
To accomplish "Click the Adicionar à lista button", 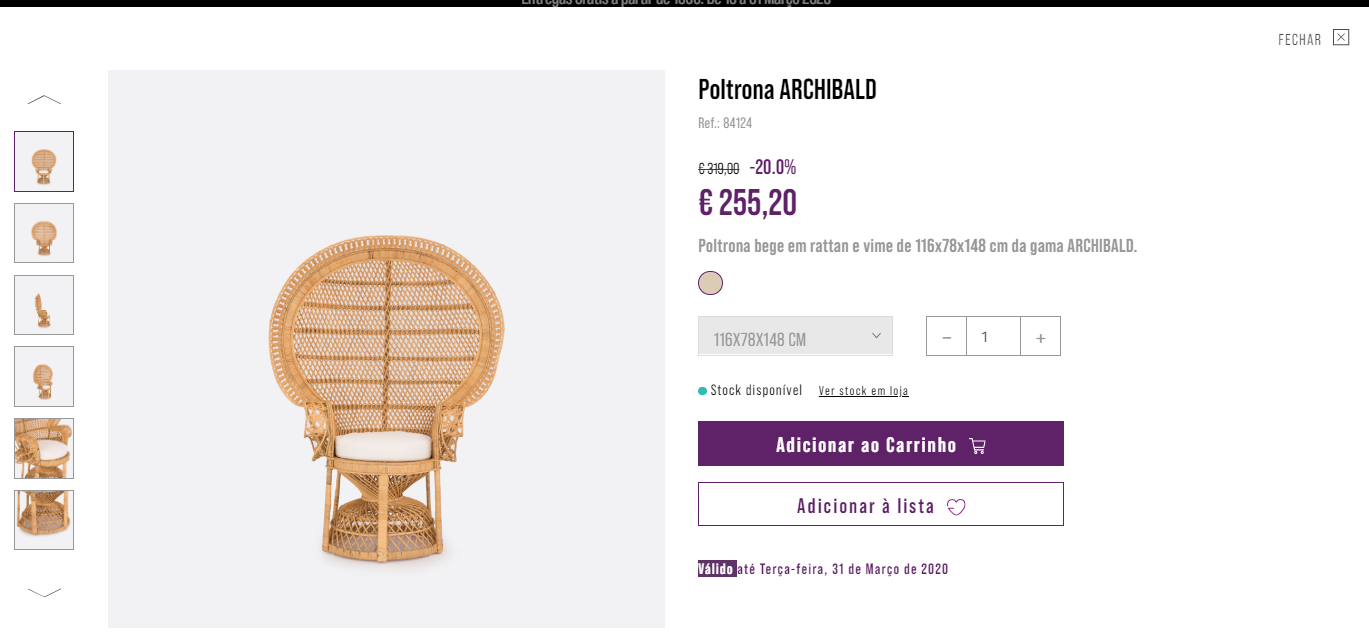I will click(866, 504).
